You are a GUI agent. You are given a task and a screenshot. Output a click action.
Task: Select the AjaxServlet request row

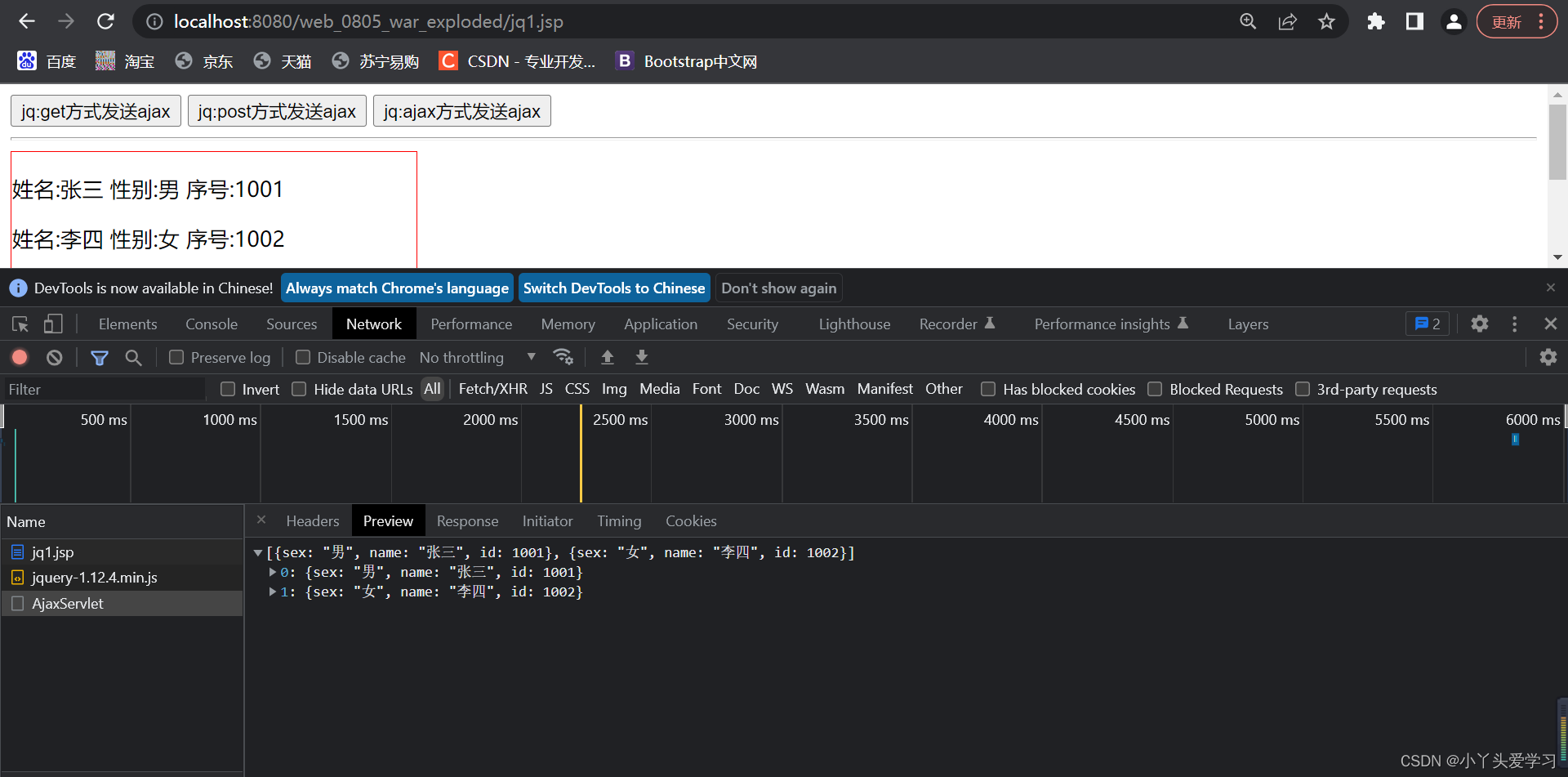[x=122, y=604]
